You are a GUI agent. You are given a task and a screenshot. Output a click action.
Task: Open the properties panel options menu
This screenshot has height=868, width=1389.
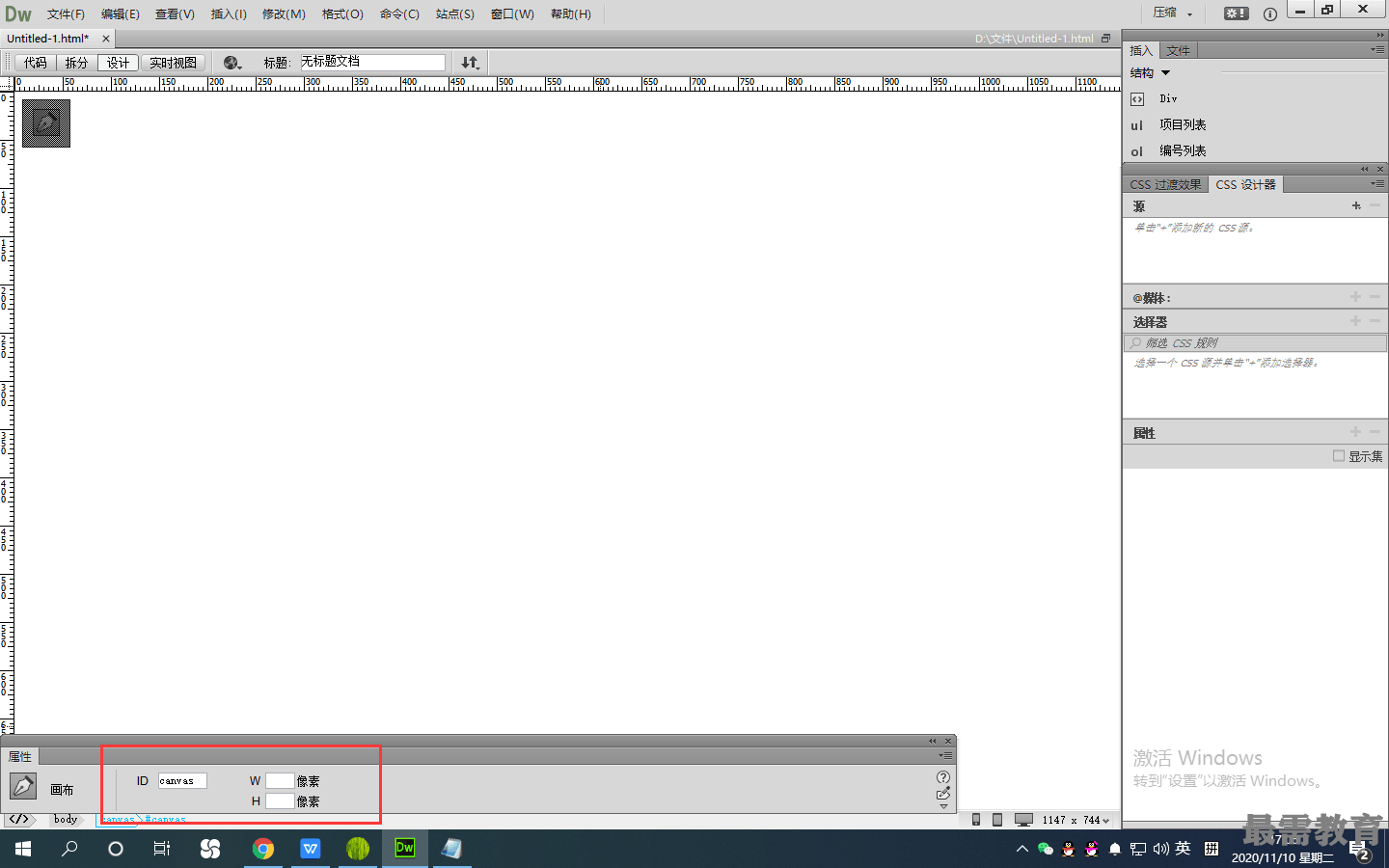(x=945, y=755)
